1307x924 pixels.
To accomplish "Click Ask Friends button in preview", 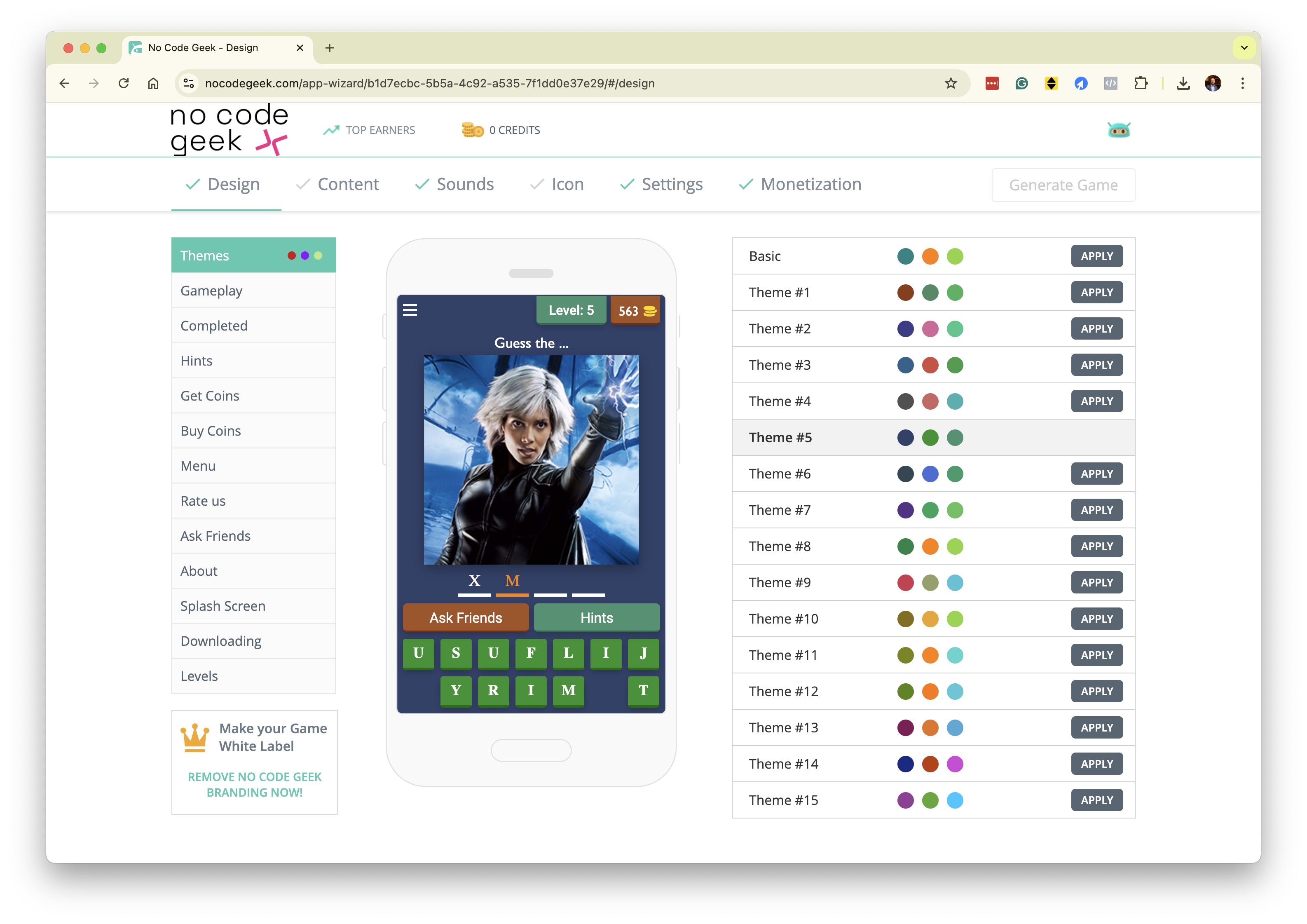I will (x=466, y=618).
